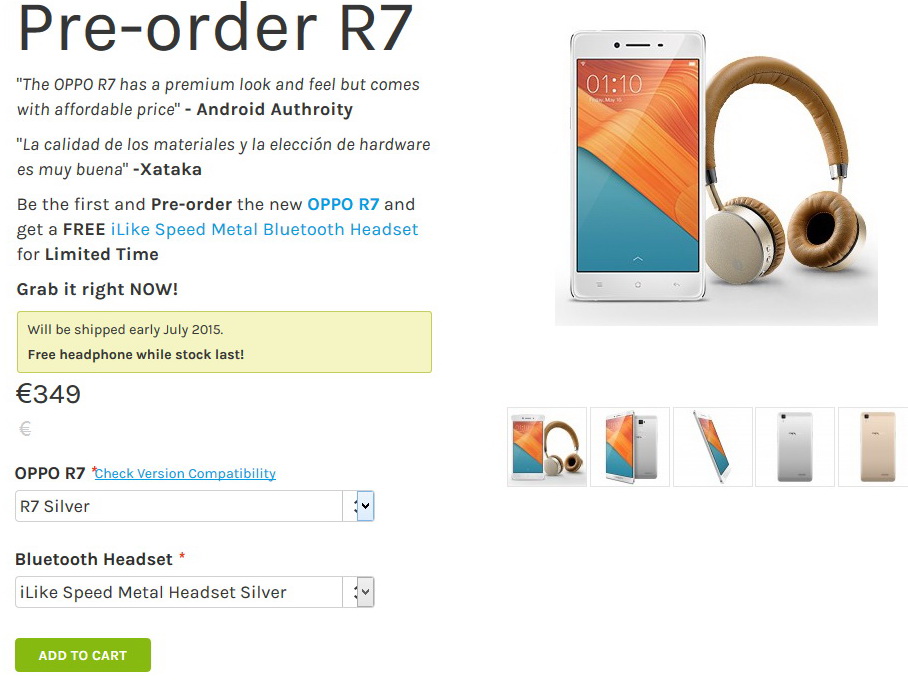The width and height of the screenshot is (908, 681).
Task: Click the grey euro symbol below the price
Action: 25,429
